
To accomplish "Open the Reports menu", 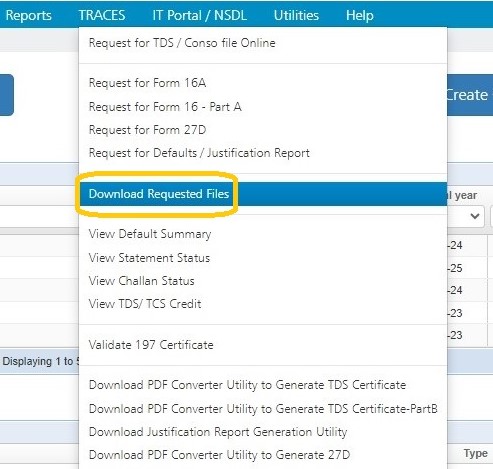I will [x=29, y=15].
